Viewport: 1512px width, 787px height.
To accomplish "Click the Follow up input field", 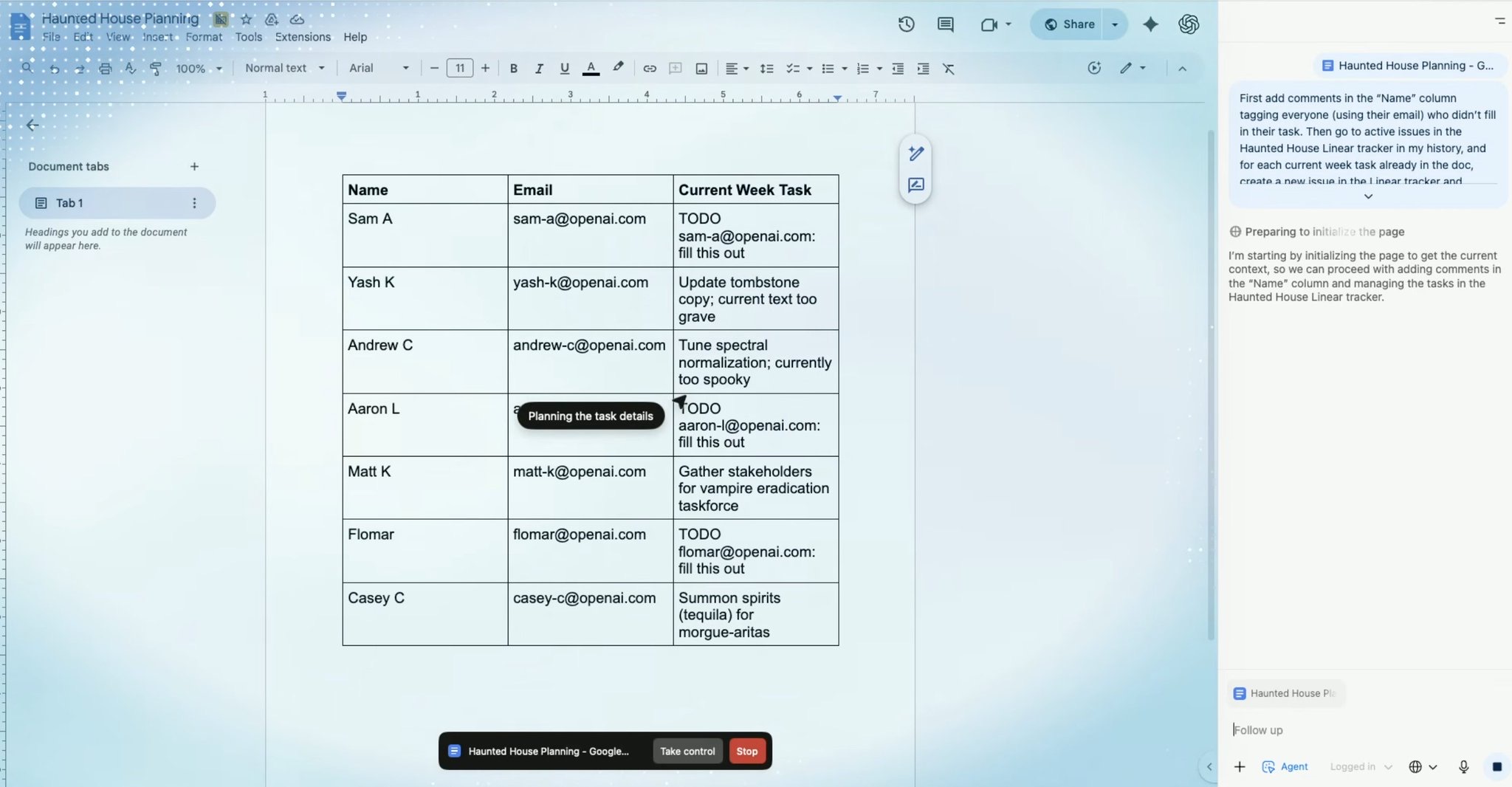I will click(x=1358, y=729).
